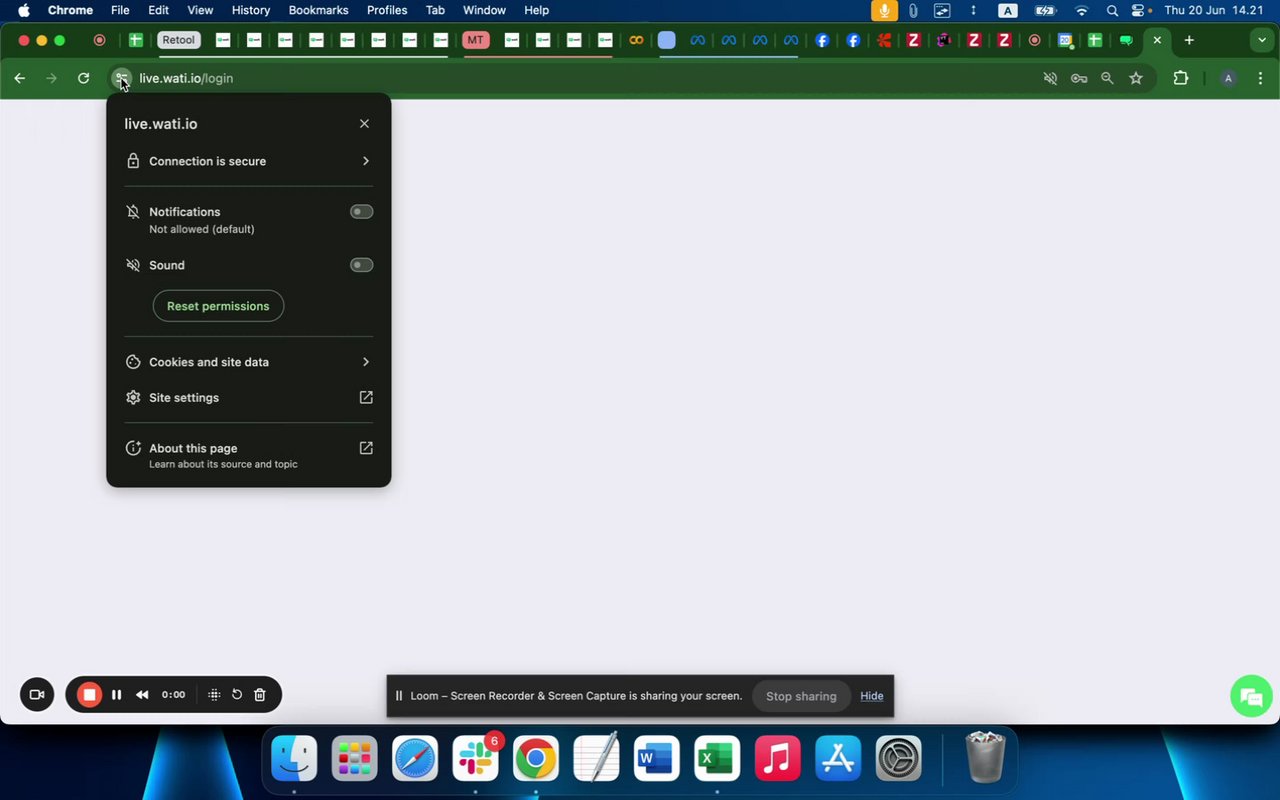Open the green chat widget

(x=1251, y=696)
